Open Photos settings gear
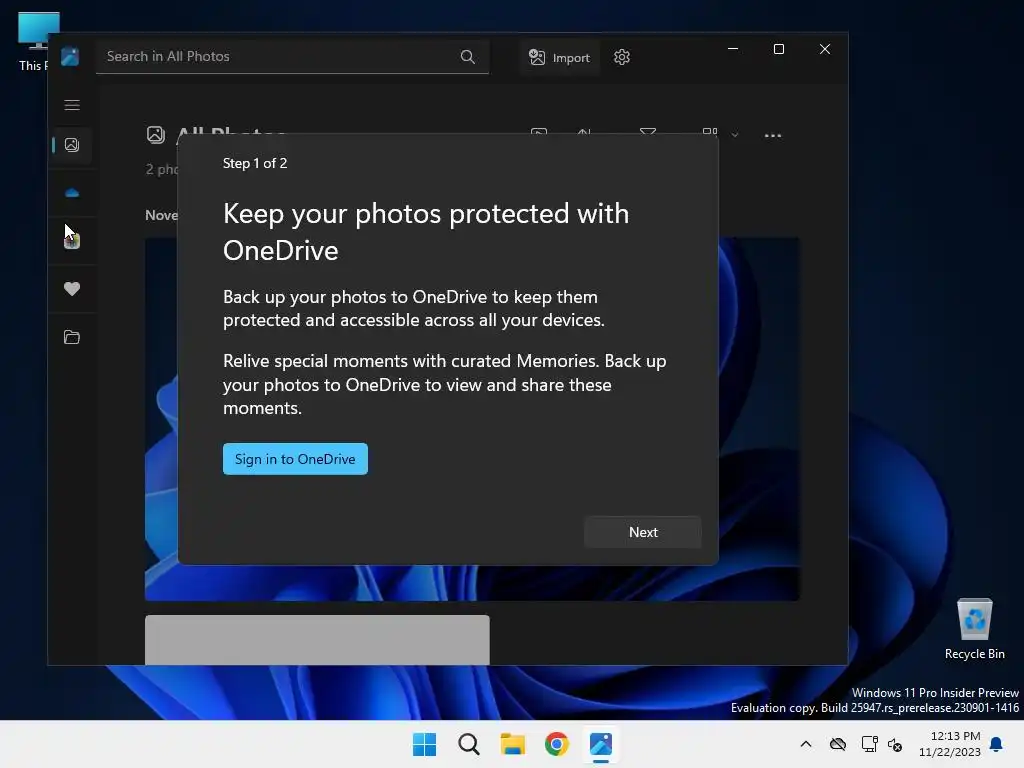This screenshot has height=768, width=1024. coord(622,57)
